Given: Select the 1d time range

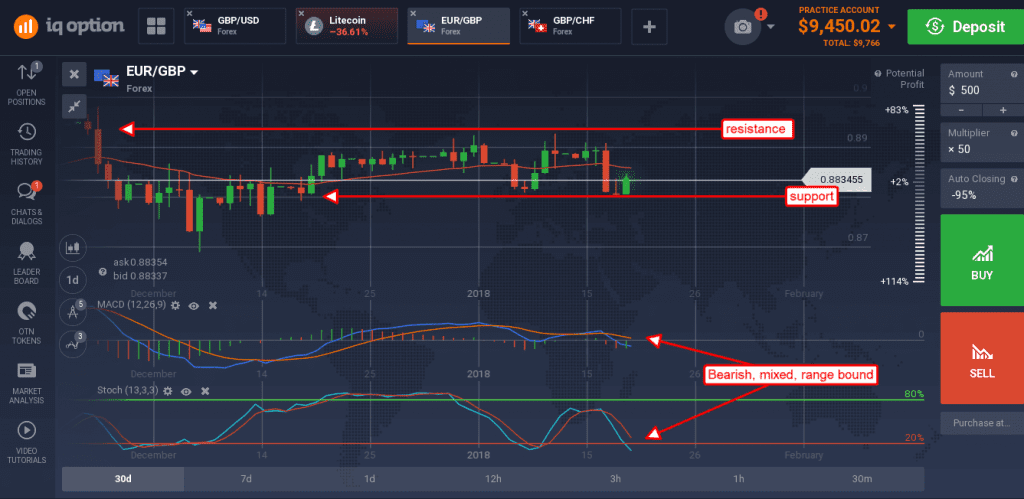Looking at the screenshot, I should [x=369, y=479].
